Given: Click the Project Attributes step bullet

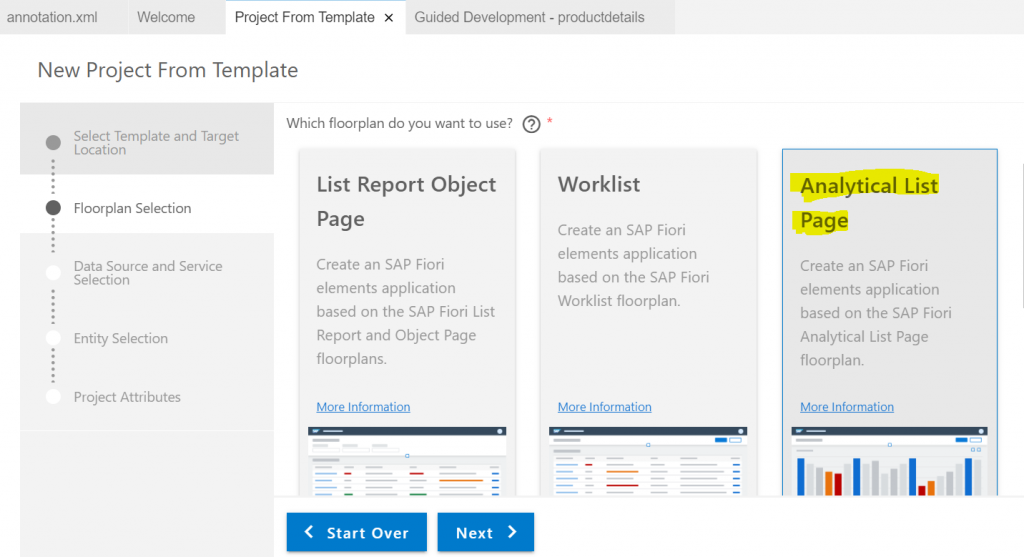Looking at the screenshot, I should (x=54, y=397).
